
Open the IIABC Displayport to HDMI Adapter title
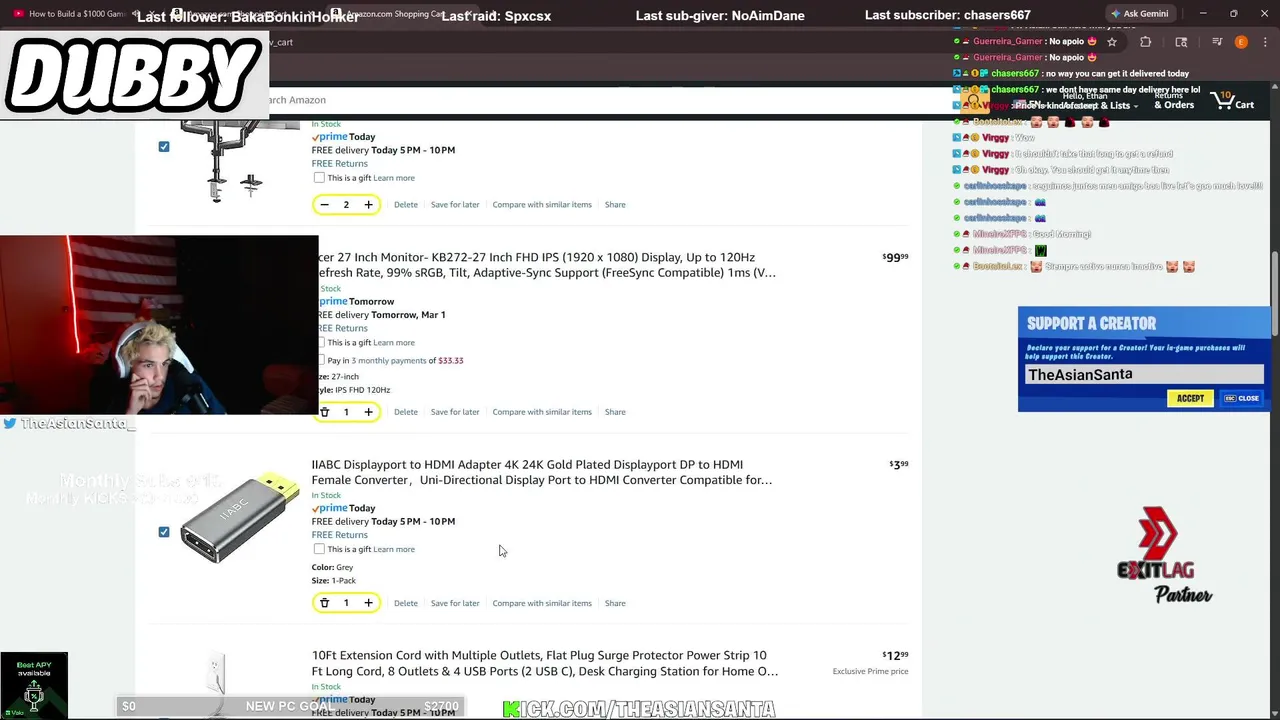click(542, 472)
